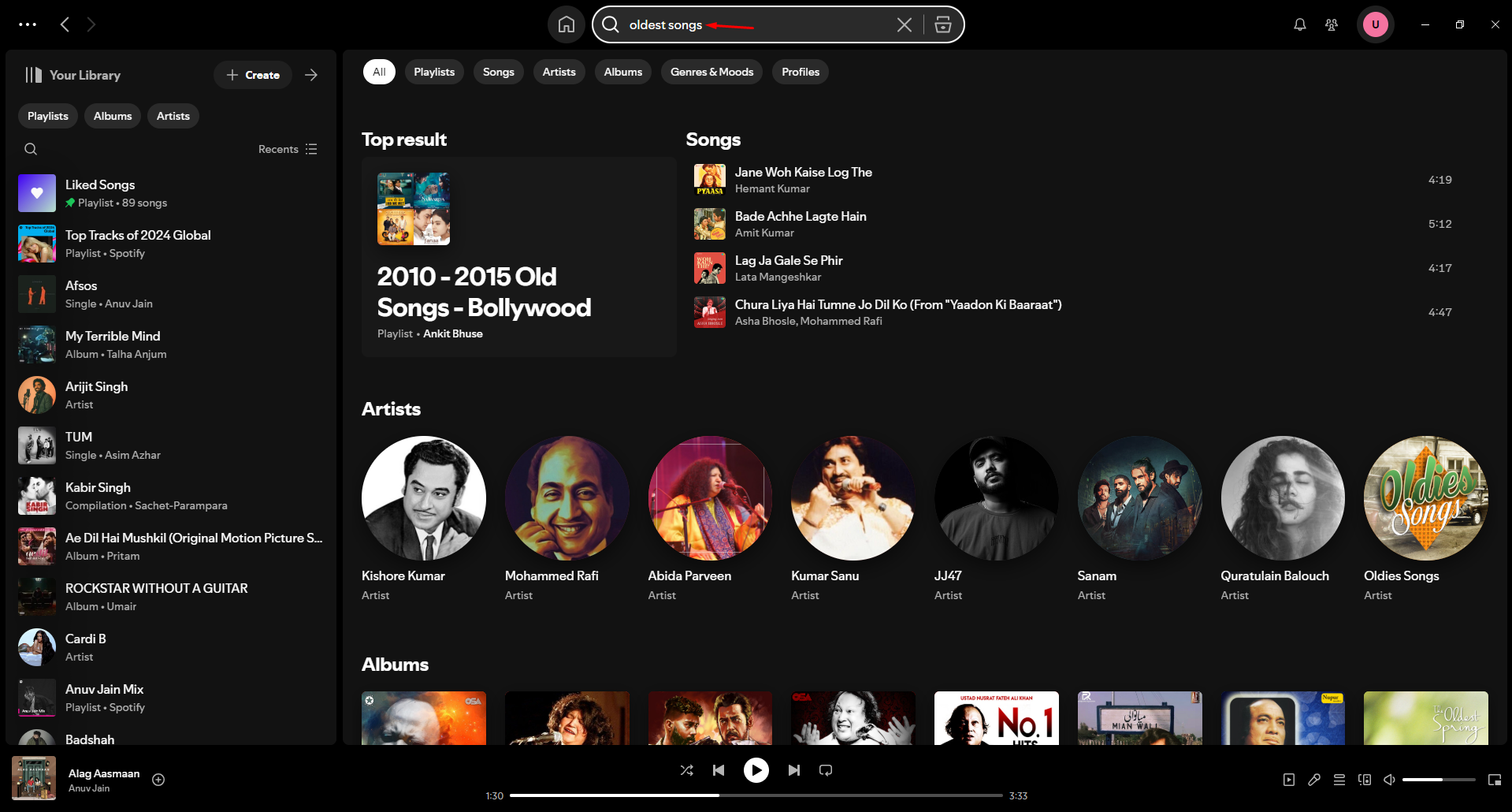The width and height of the screenshot is (1512, 812).
Task: Click the Create button
Action: point(252,75)
